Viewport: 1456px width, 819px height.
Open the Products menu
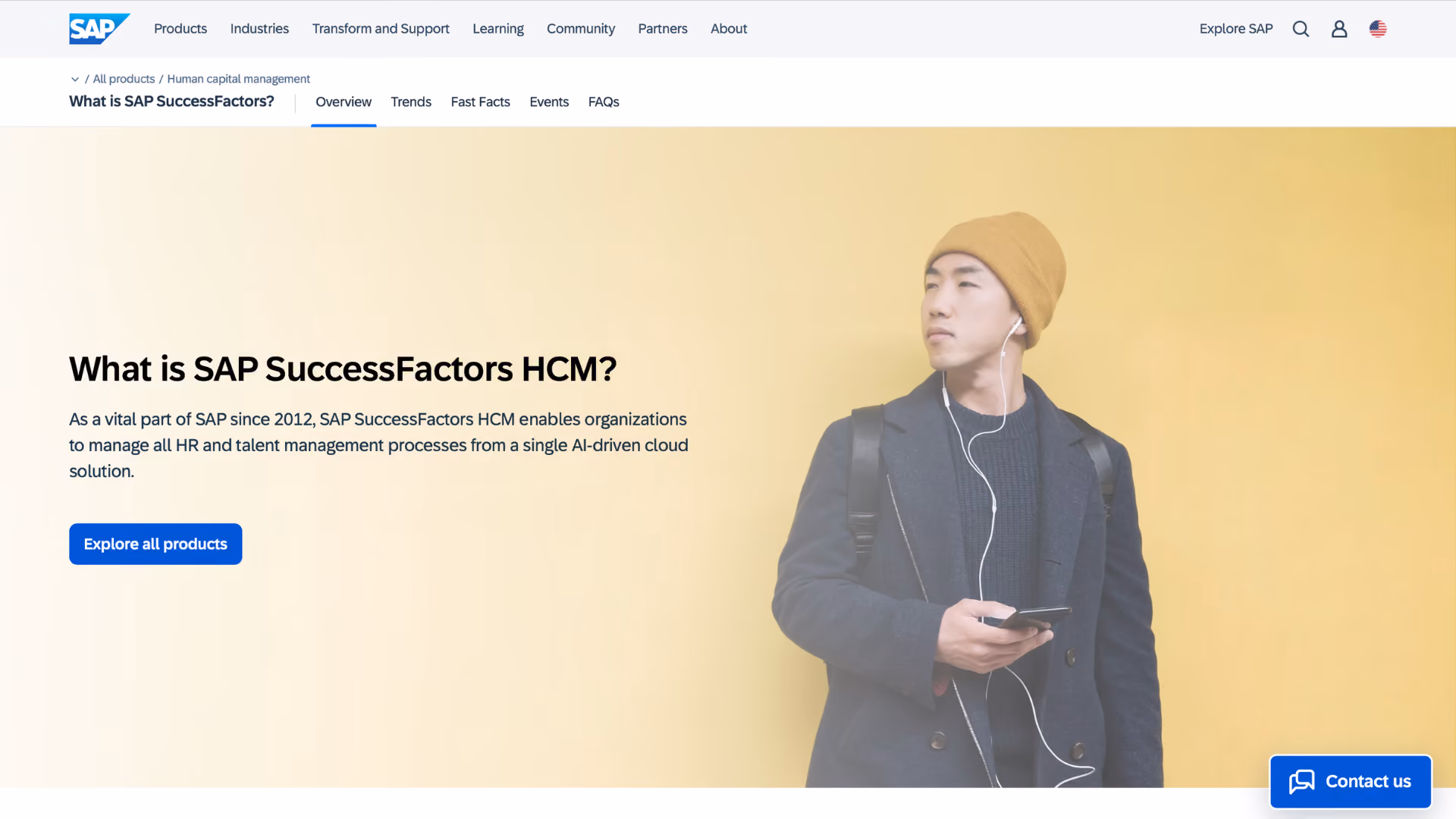[180, 29]
